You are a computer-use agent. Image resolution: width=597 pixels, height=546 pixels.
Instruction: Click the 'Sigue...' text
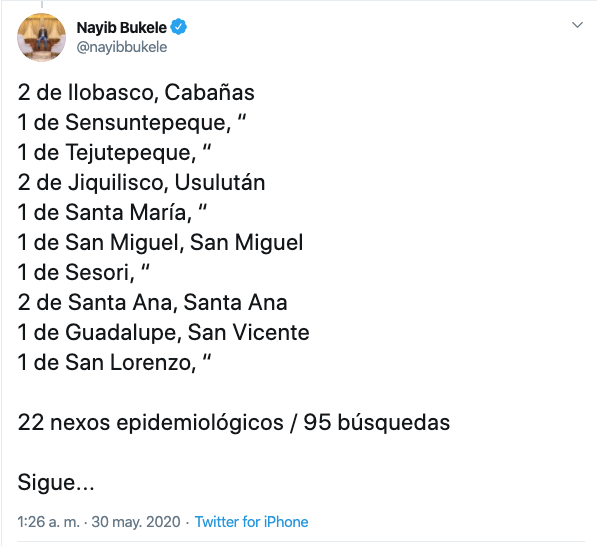(x=56, y=483)
